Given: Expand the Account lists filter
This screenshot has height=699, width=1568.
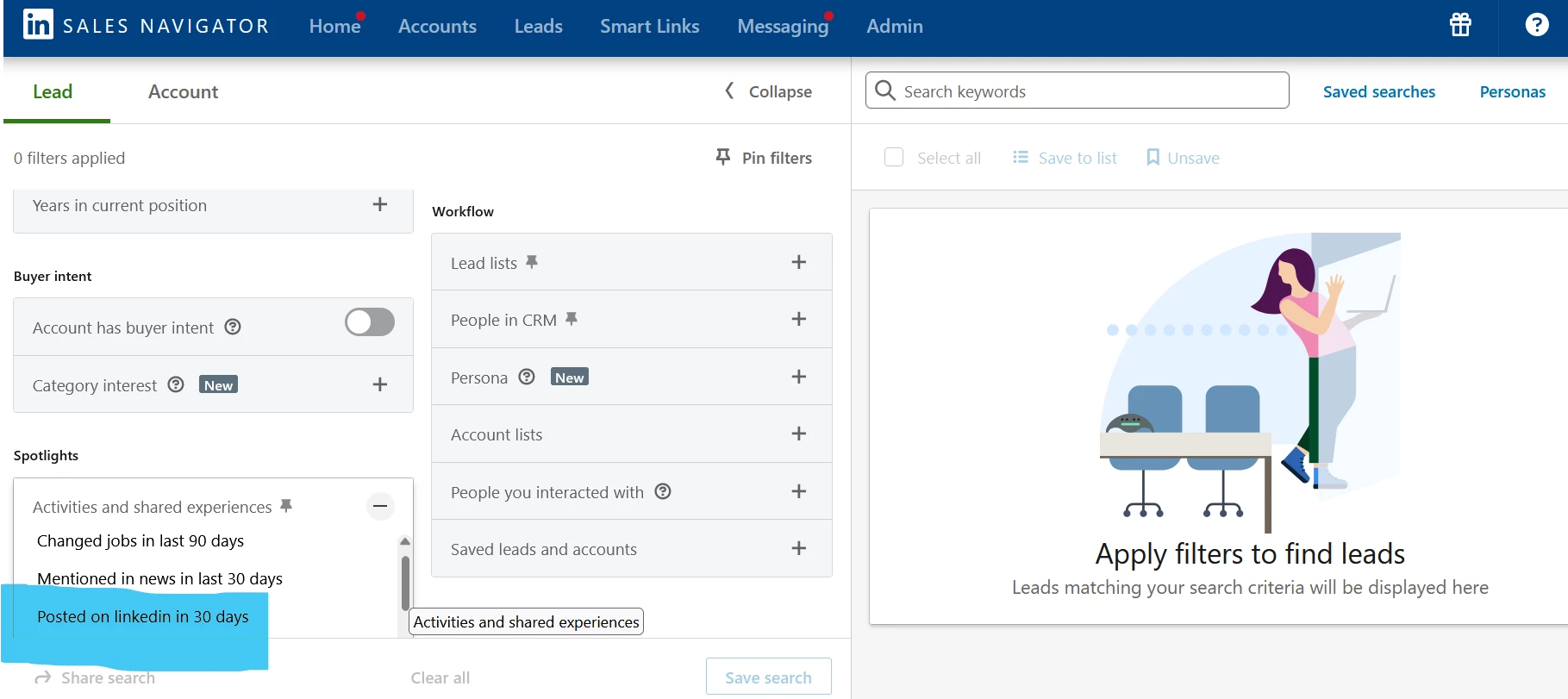Looking at the screenshot, I should click(x=799, y=434).
